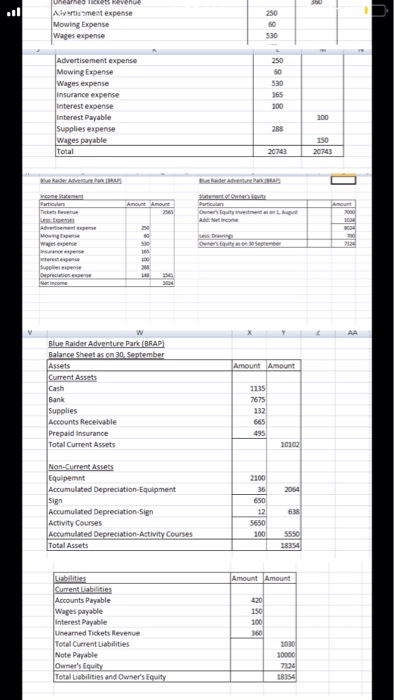Screen dimensions: 394x700
Task: Click net sign value 638
Action: pos(294,512)
